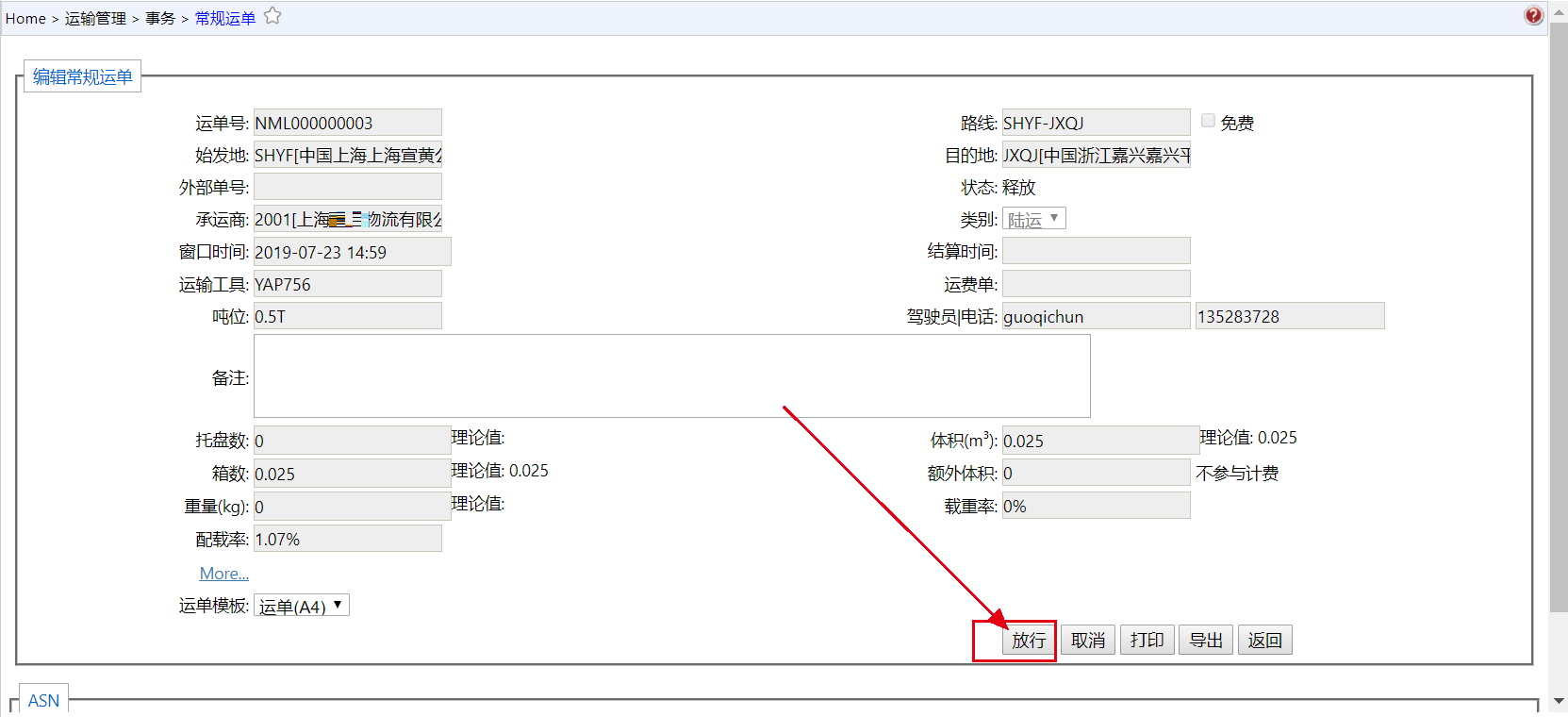Click the 状态 value 释放
The image size is (1568, 717).
1018,187
